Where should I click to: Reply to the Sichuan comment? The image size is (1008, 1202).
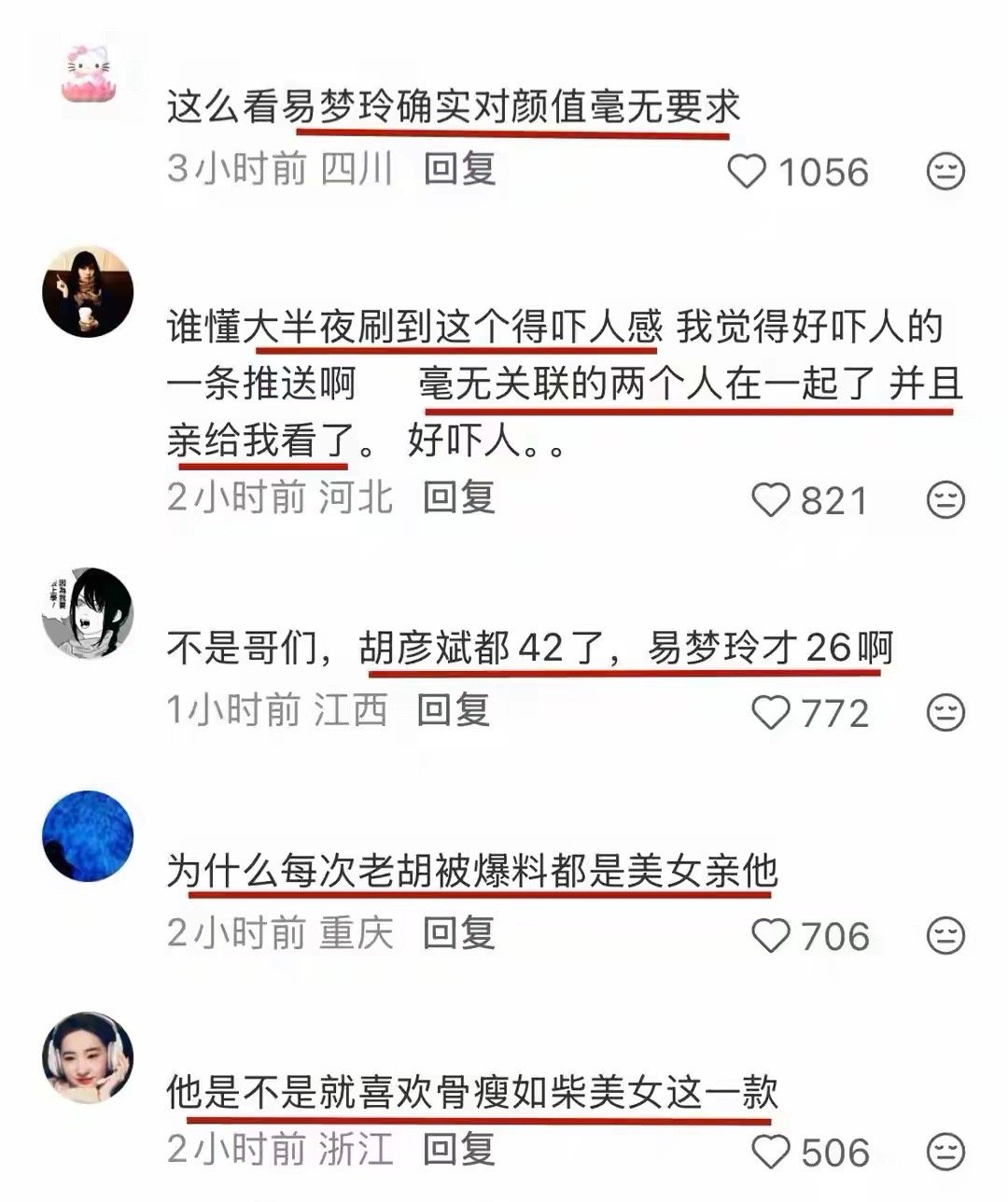coord(458,169)
